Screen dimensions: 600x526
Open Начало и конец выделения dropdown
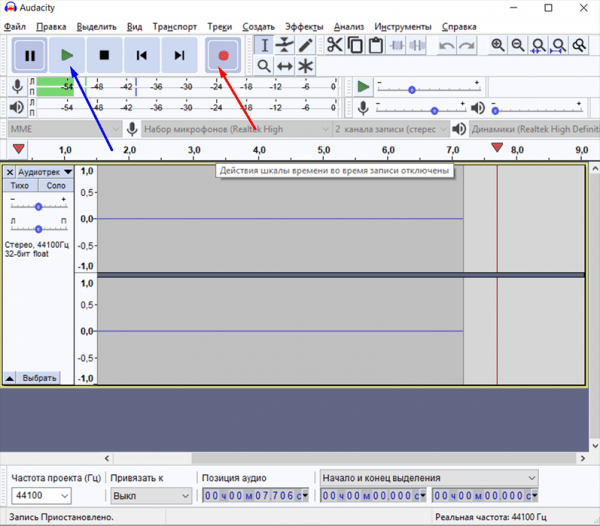tap(429, 478)
